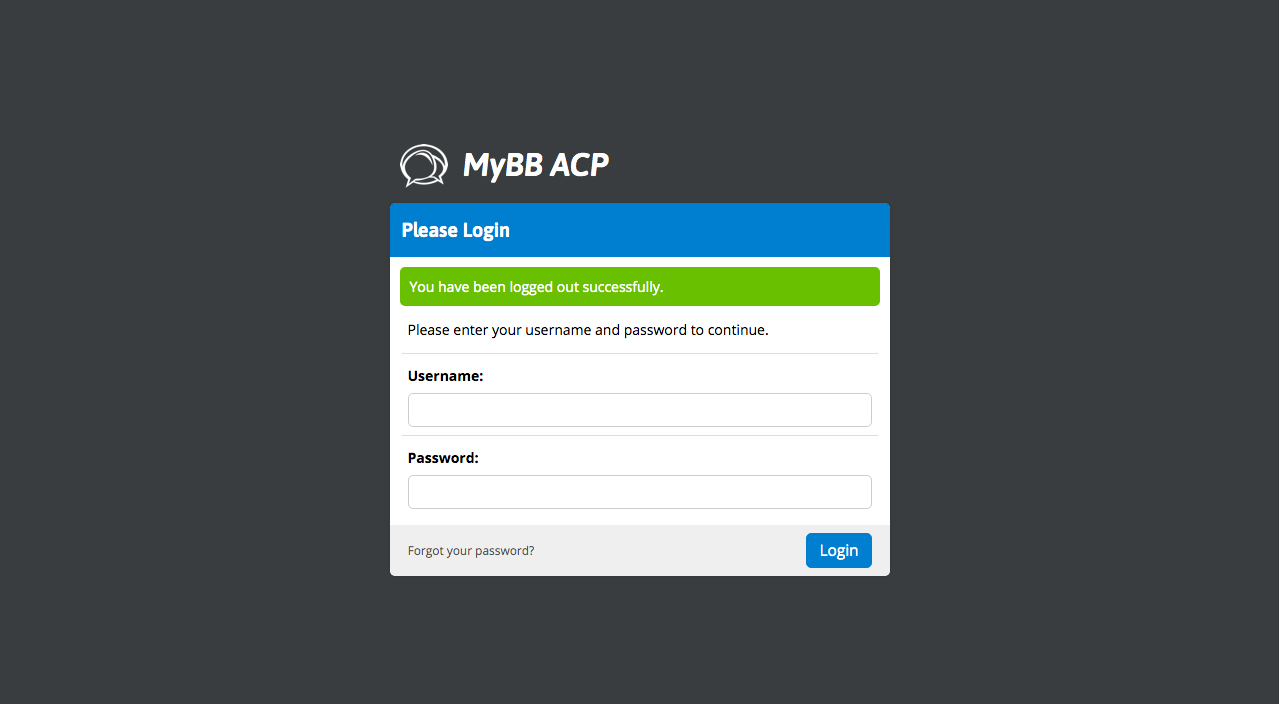The image size is (1279, 704).
Task: Click the MyBB speech bubble logo
Action: (x=423, y=165)
